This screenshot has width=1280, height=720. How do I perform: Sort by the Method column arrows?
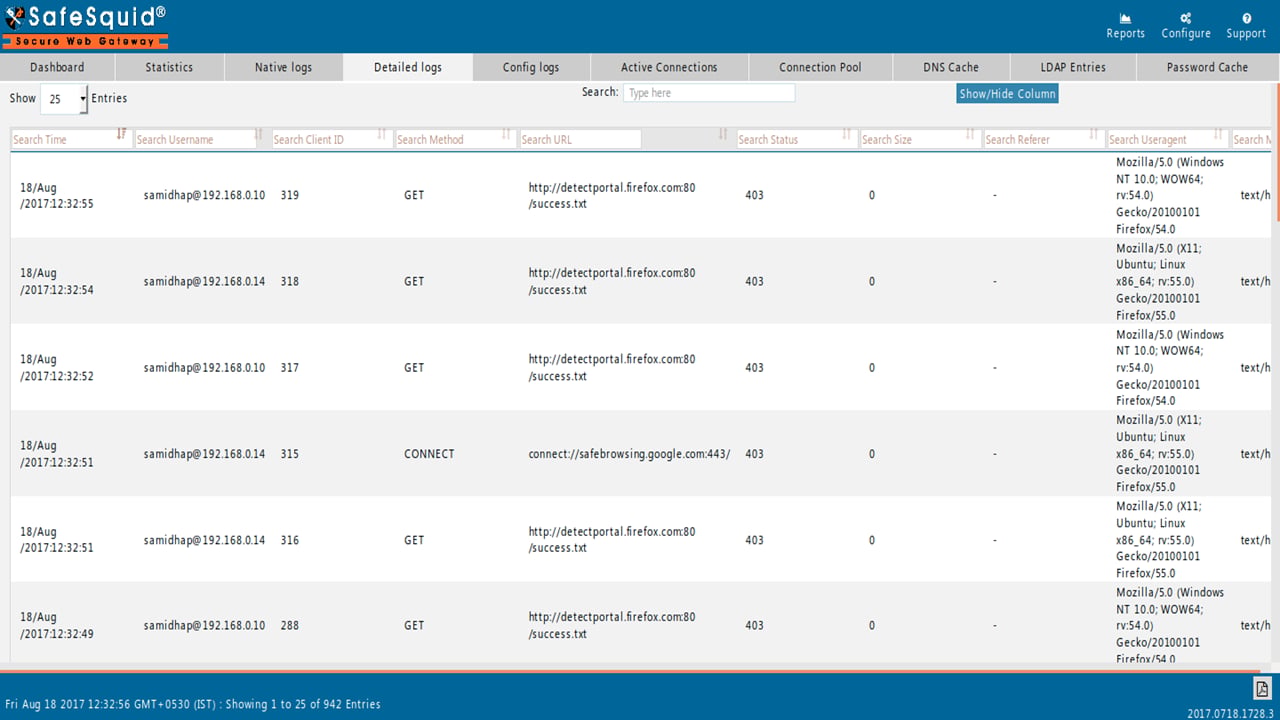pyautogui.click(x=506, y=135)
